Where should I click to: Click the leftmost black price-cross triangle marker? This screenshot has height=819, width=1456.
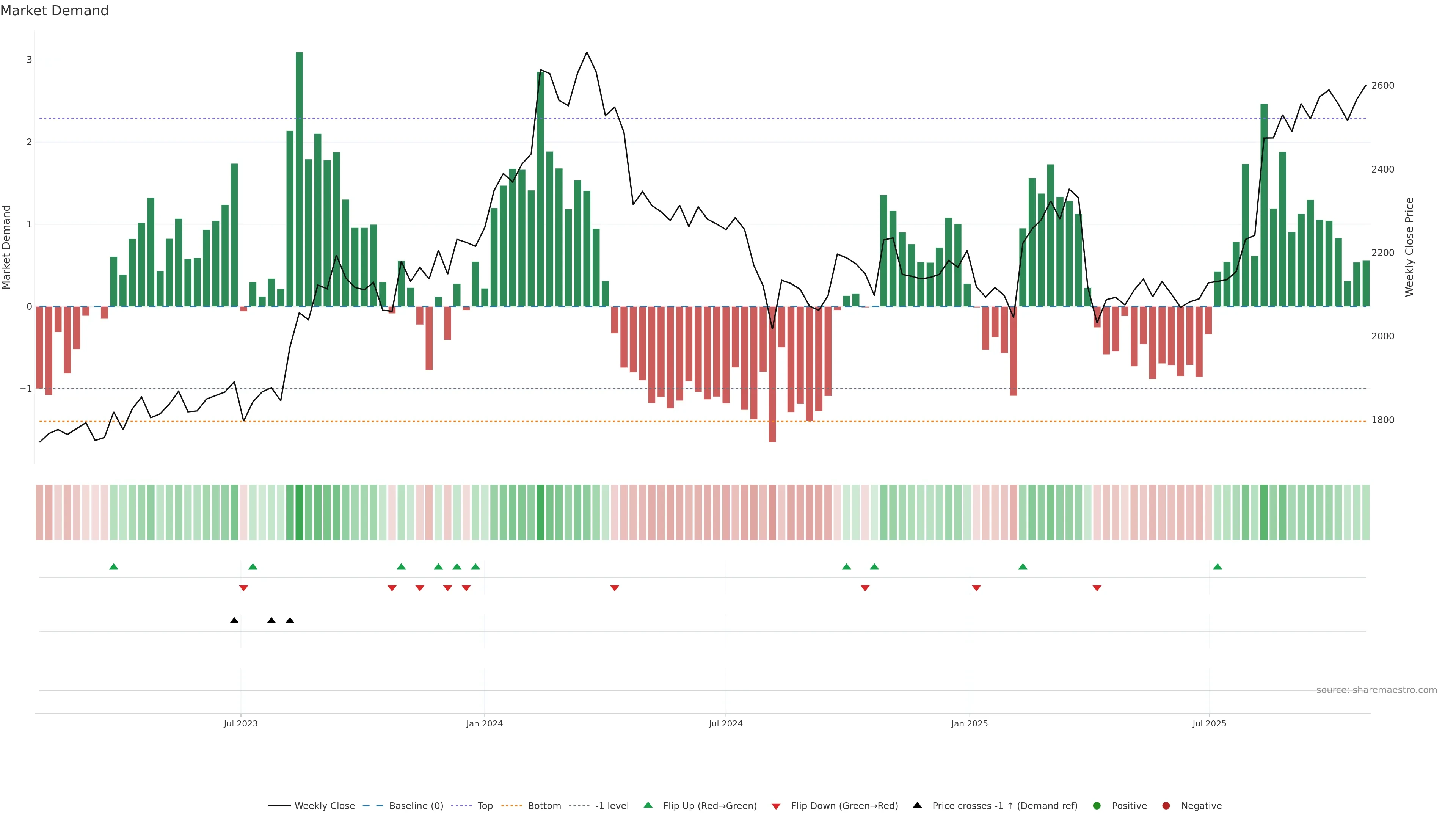pos(234,621)
